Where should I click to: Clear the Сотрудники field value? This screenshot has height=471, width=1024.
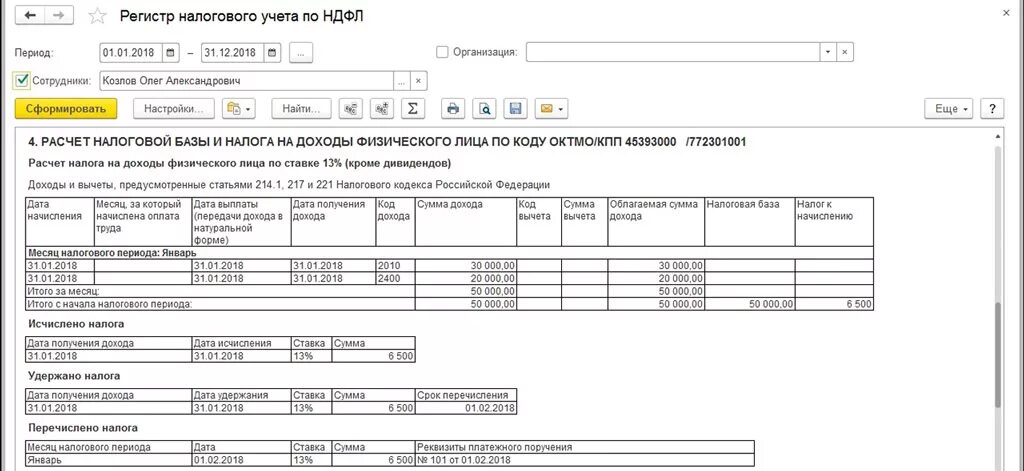point(419,82)
